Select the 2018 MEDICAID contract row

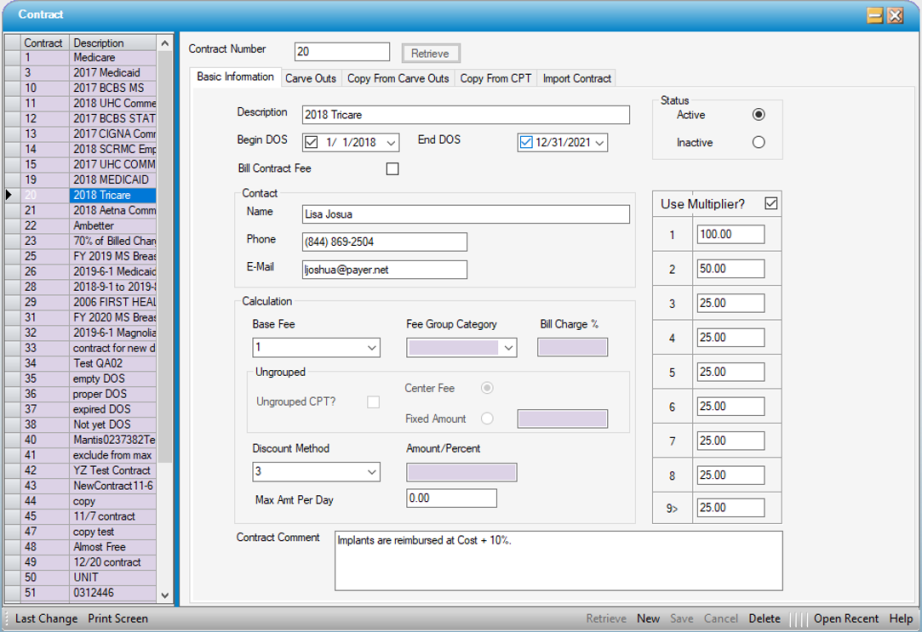[113, 180]
